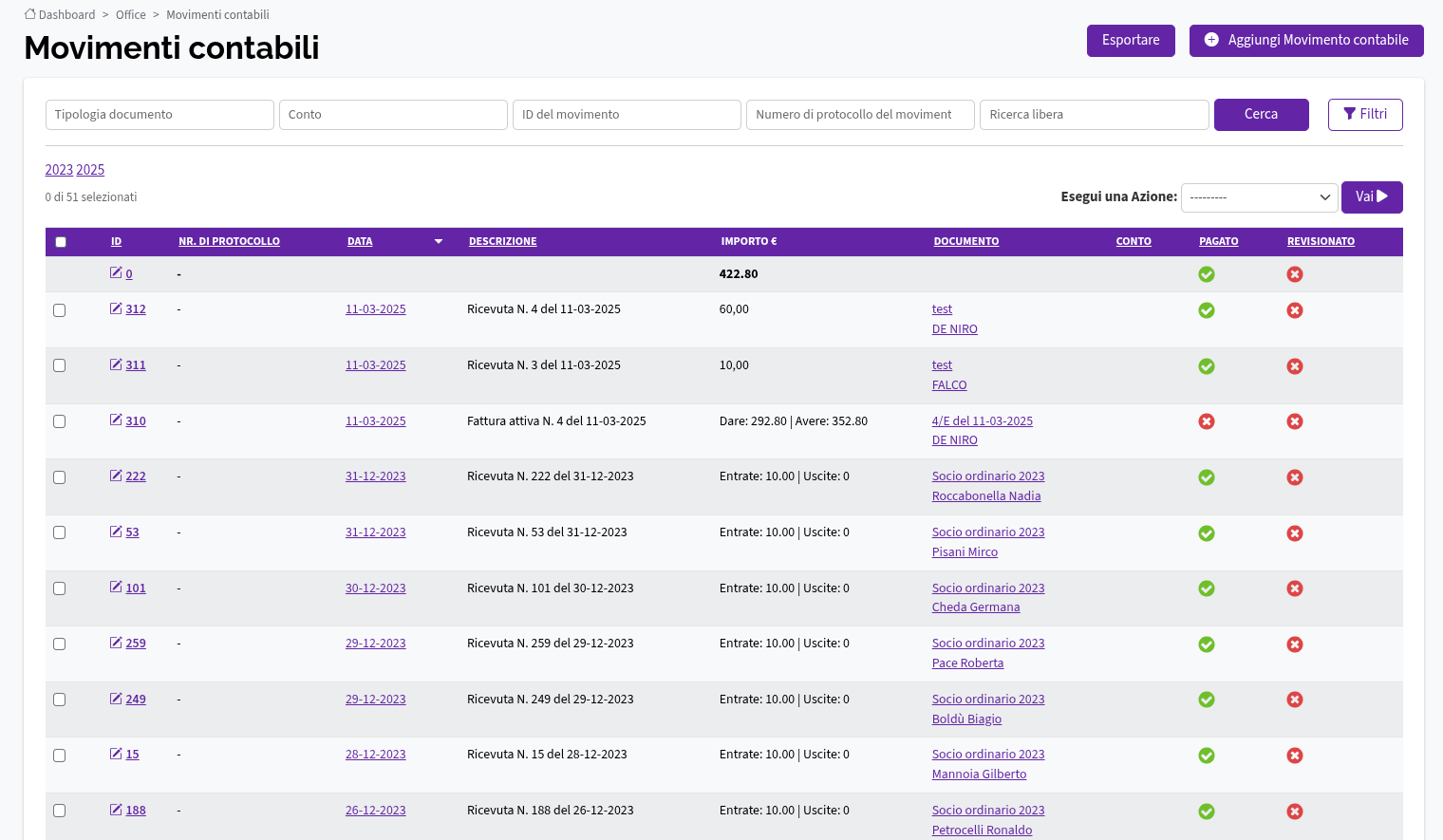Click red unpaid icon in row 310
The height and width of the screenshot is (840, 1443).
1207,421
